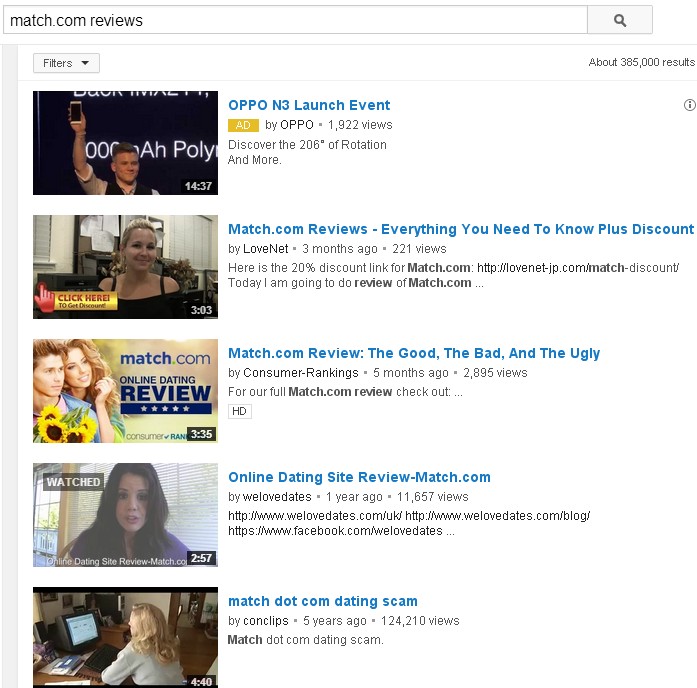This screenshot has width=697, height=688.
Task: Click the '1 year ago' text
Action: point(354,496)
